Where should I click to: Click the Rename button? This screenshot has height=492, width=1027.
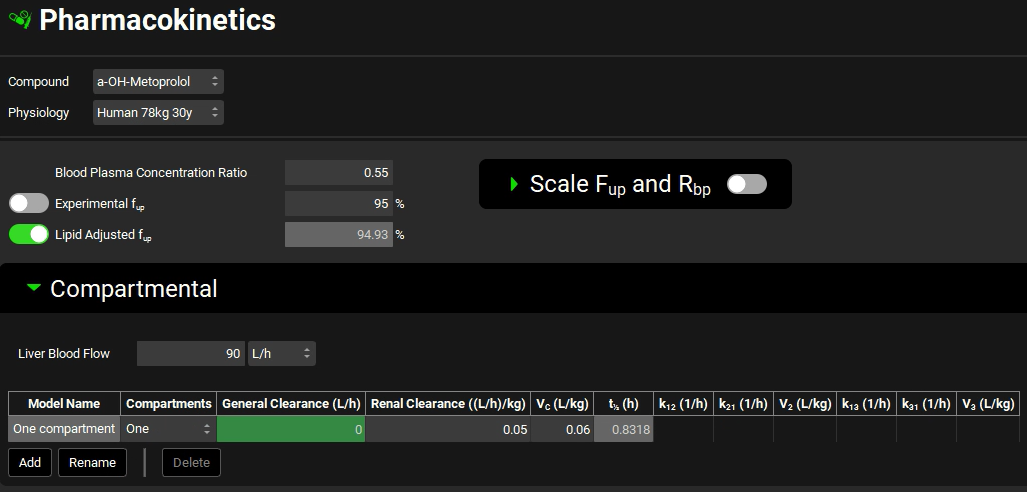coord(92,463)
